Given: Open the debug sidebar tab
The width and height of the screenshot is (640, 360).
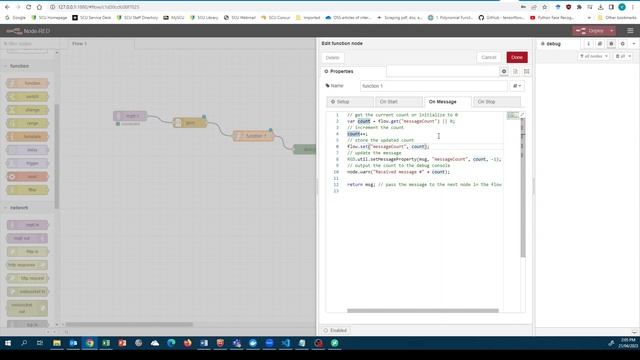Looking at the screenshot, I should tap(557, 44).
